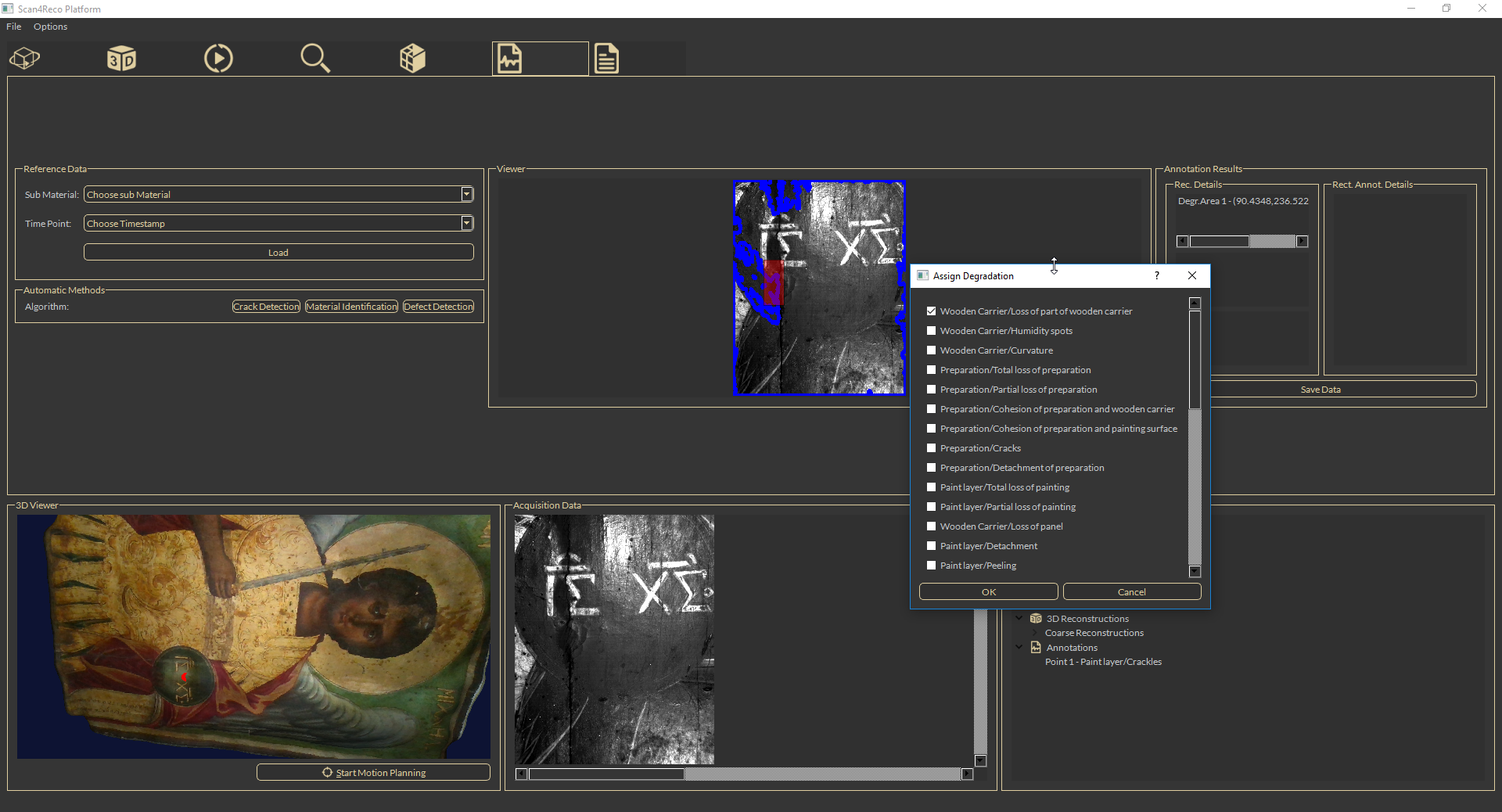Check Preparation/Cracks option
This screenshot has height=812, width=1502.
[931, 448]
